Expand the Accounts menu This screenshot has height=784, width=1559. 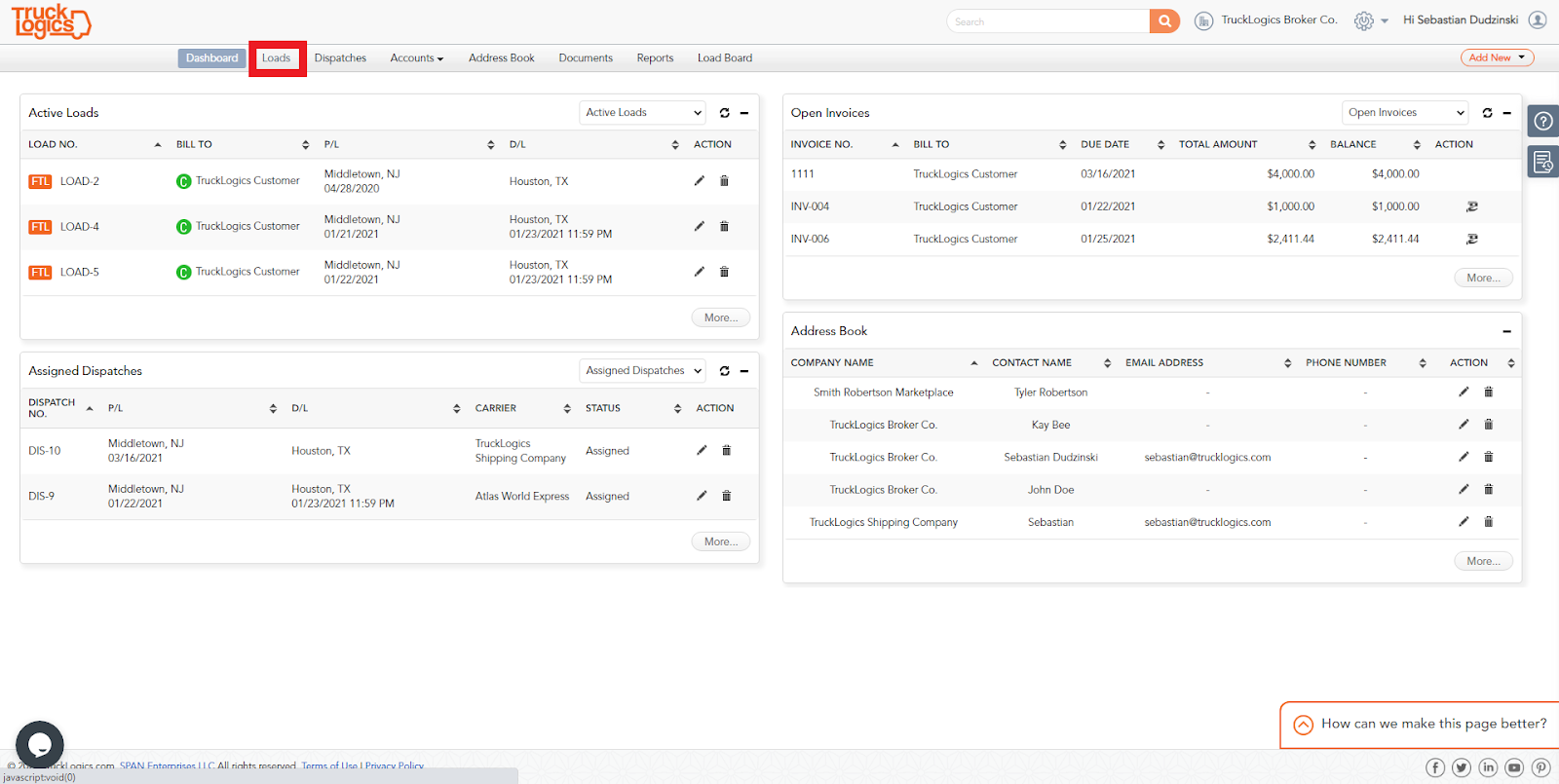pyautogui.click(x=417, y=58)
